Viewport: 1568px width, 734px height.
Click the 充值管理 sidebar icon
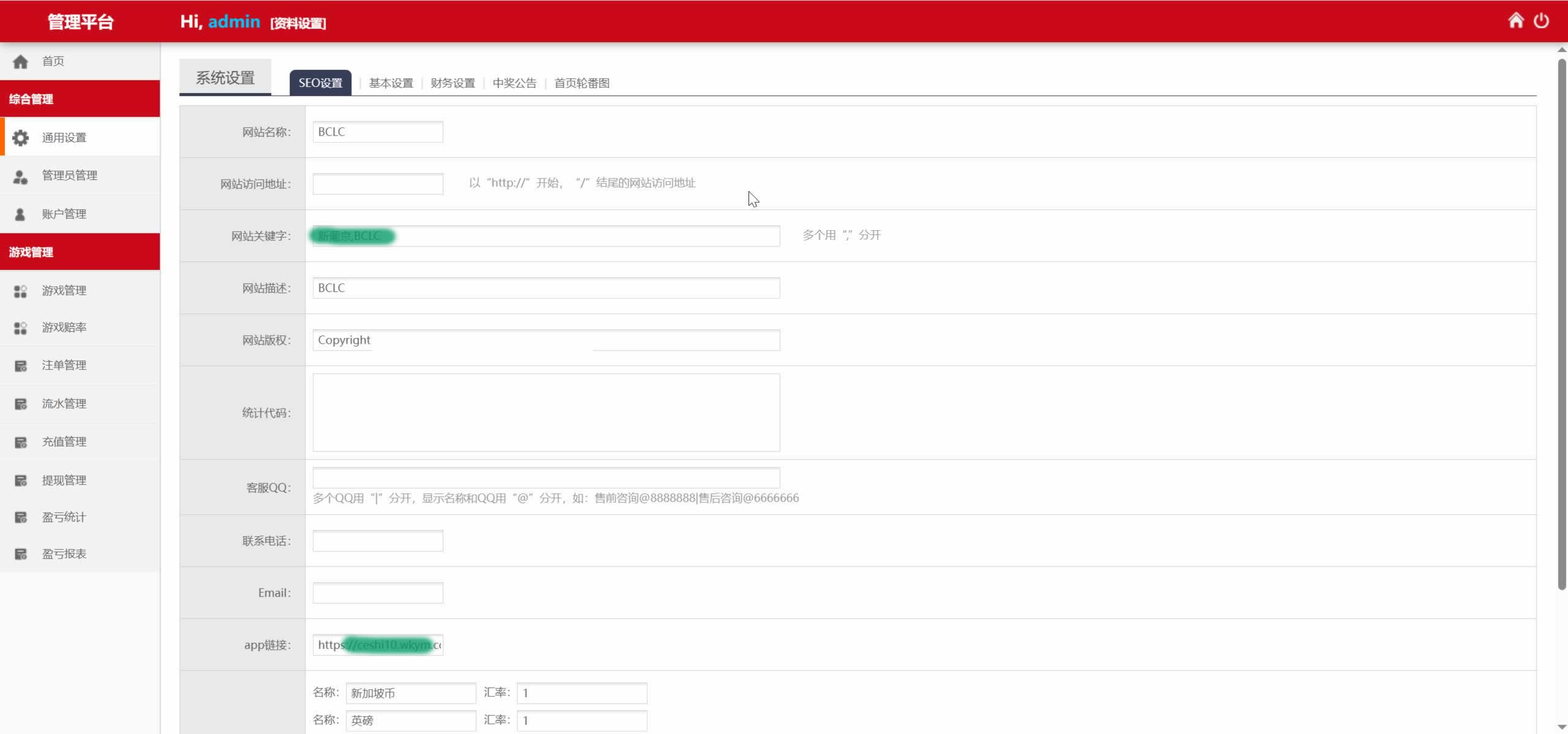(20, 443)
